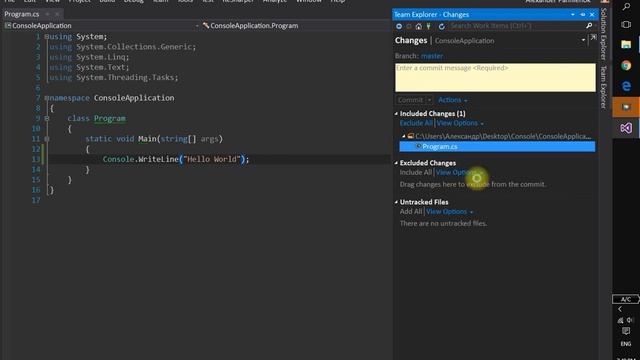The height and width of the screenshot is (360, 640).
Task: Collapse the namespace ConsoleApplication block
Action: click(x=47, y=98)
